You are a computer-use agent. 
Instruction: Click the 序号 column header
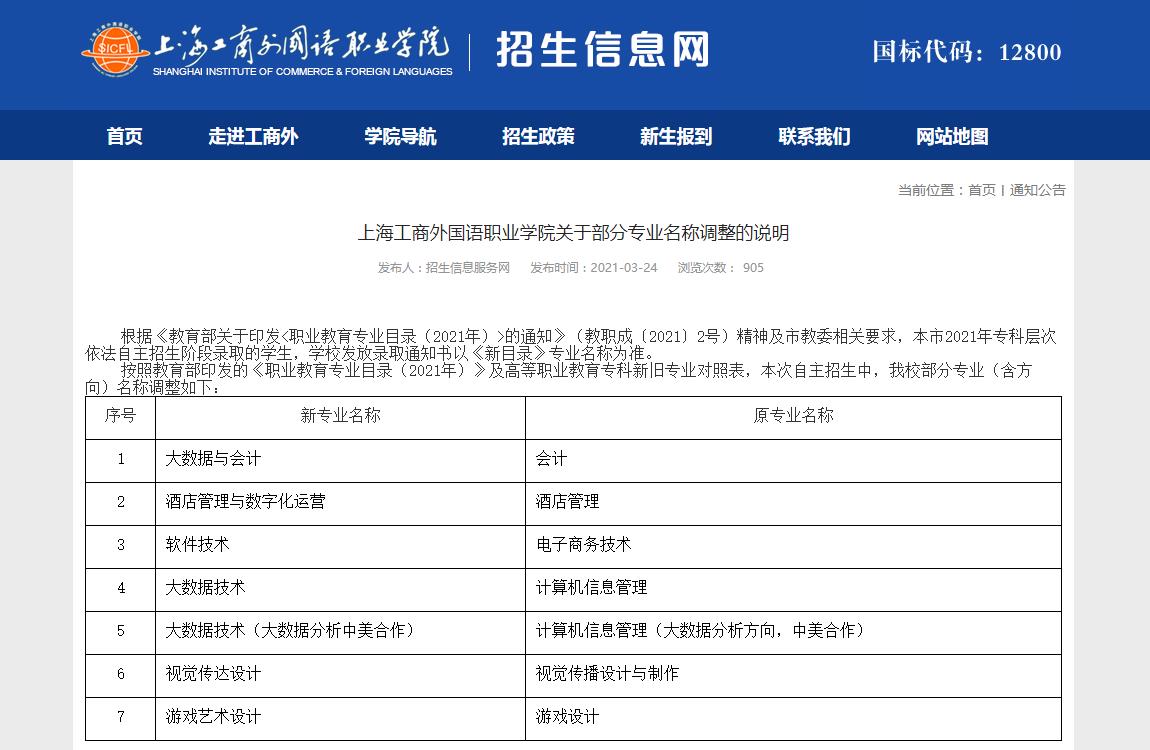click(120, 418)
